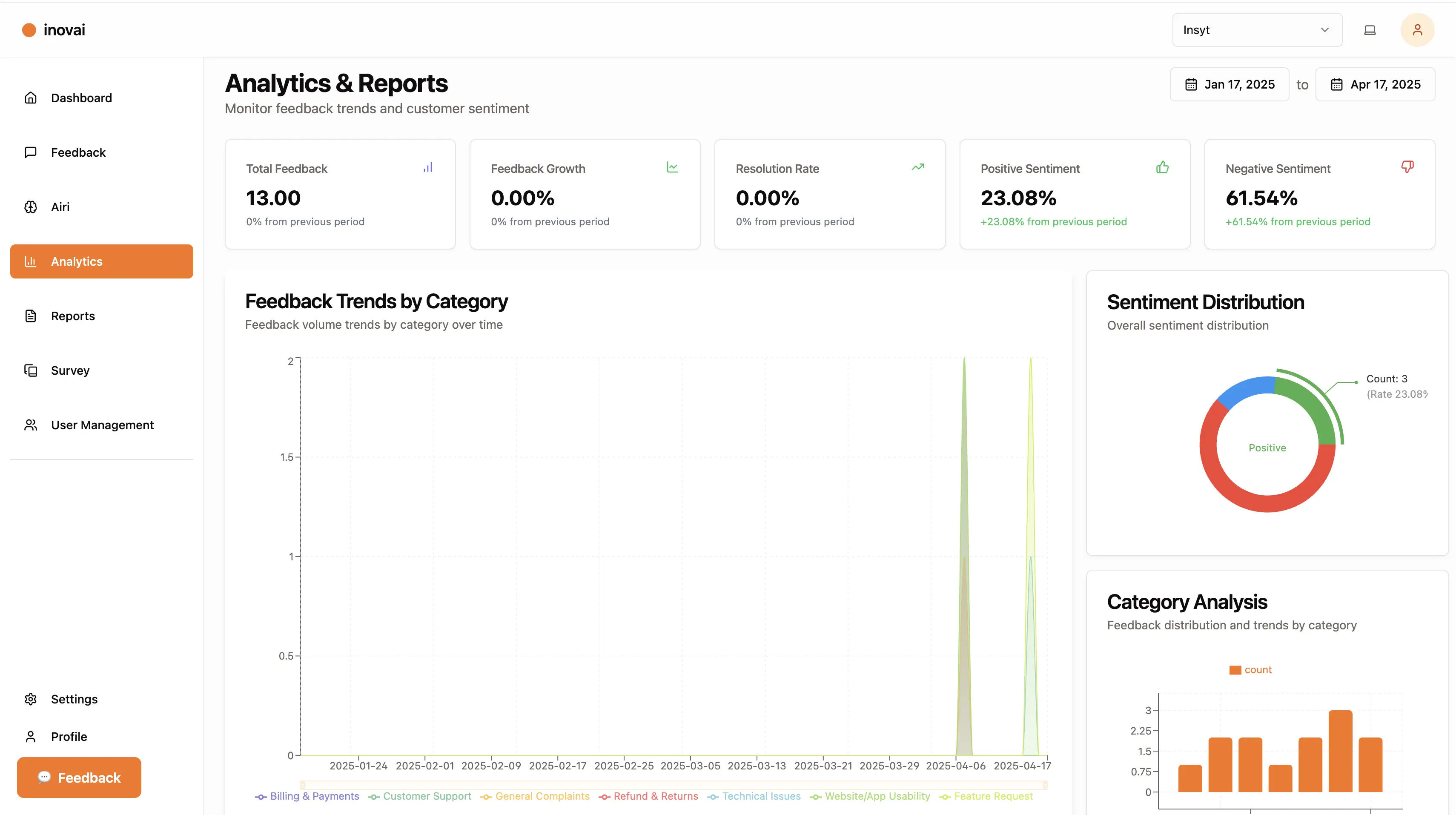This screenshot has height=815, width=1456.
Task: Open the user avatar menu
Action: coord(1417,29)
